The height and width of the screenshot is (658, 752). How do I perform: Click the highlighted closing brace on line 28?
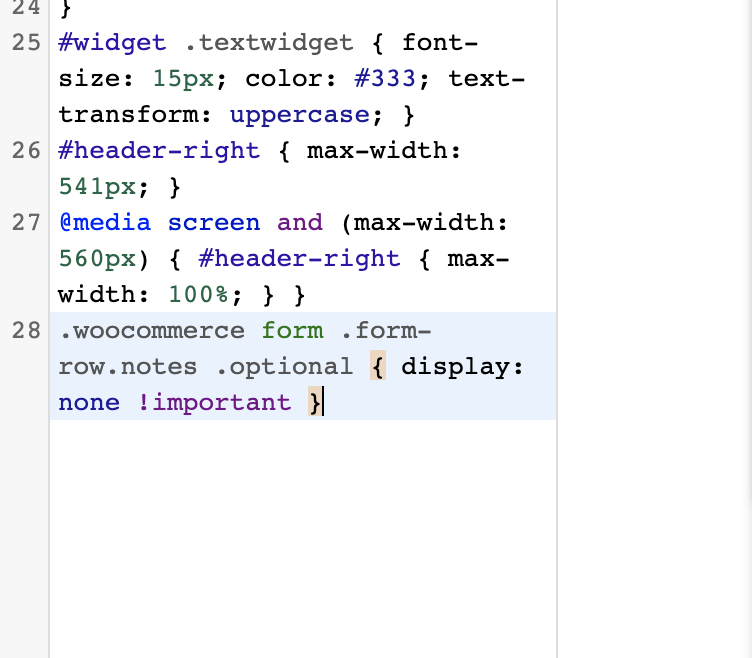(x=315, y=403)
